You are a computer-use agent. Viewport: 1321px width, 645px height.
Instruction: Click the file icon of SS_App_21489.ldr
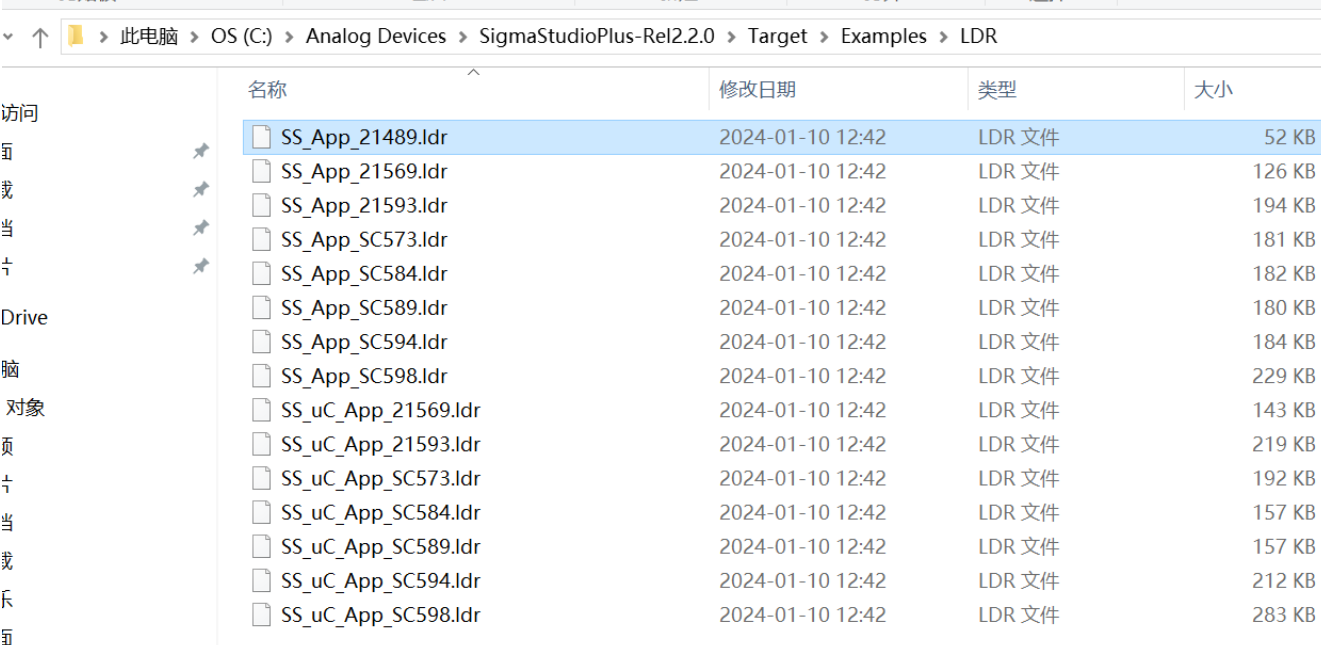[x=262, y=137]
